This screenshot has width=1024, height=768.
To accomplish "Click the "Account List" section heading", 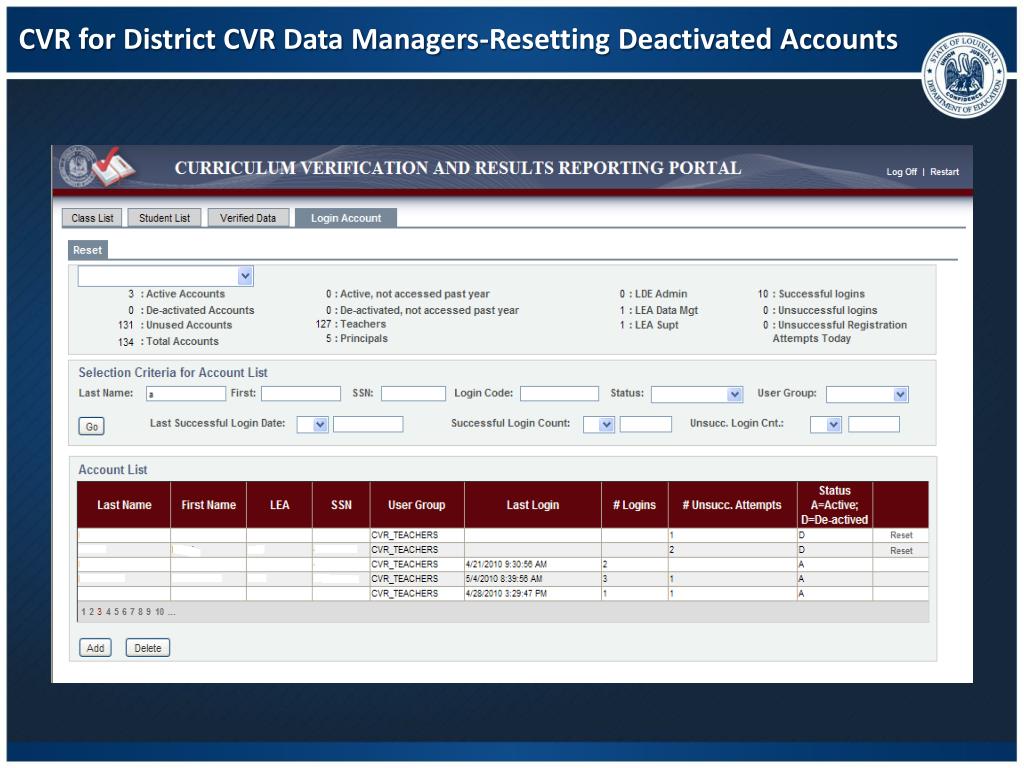I will coord(113,470).
